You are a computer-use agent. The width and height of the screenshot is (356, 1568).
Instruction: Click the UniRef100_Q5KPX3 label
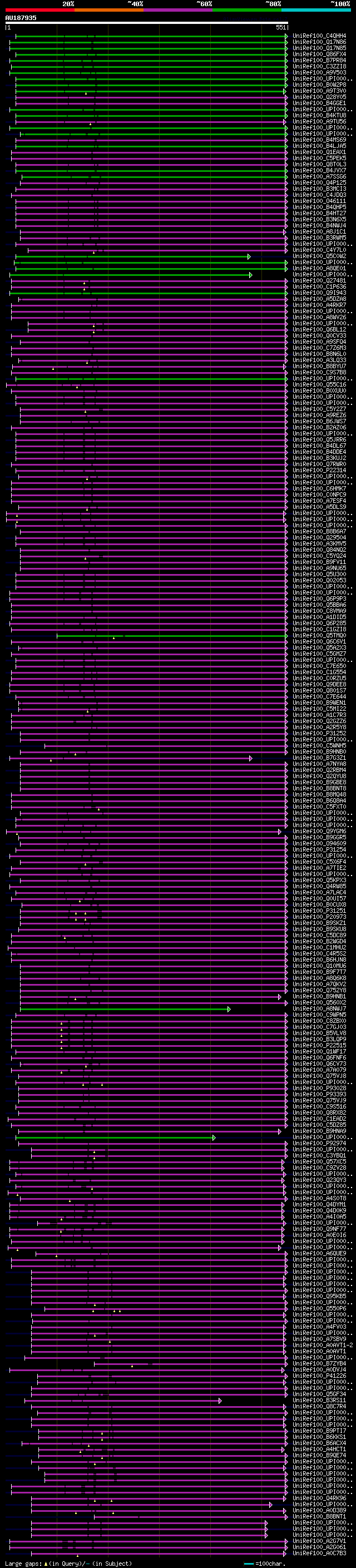(319, 880)
